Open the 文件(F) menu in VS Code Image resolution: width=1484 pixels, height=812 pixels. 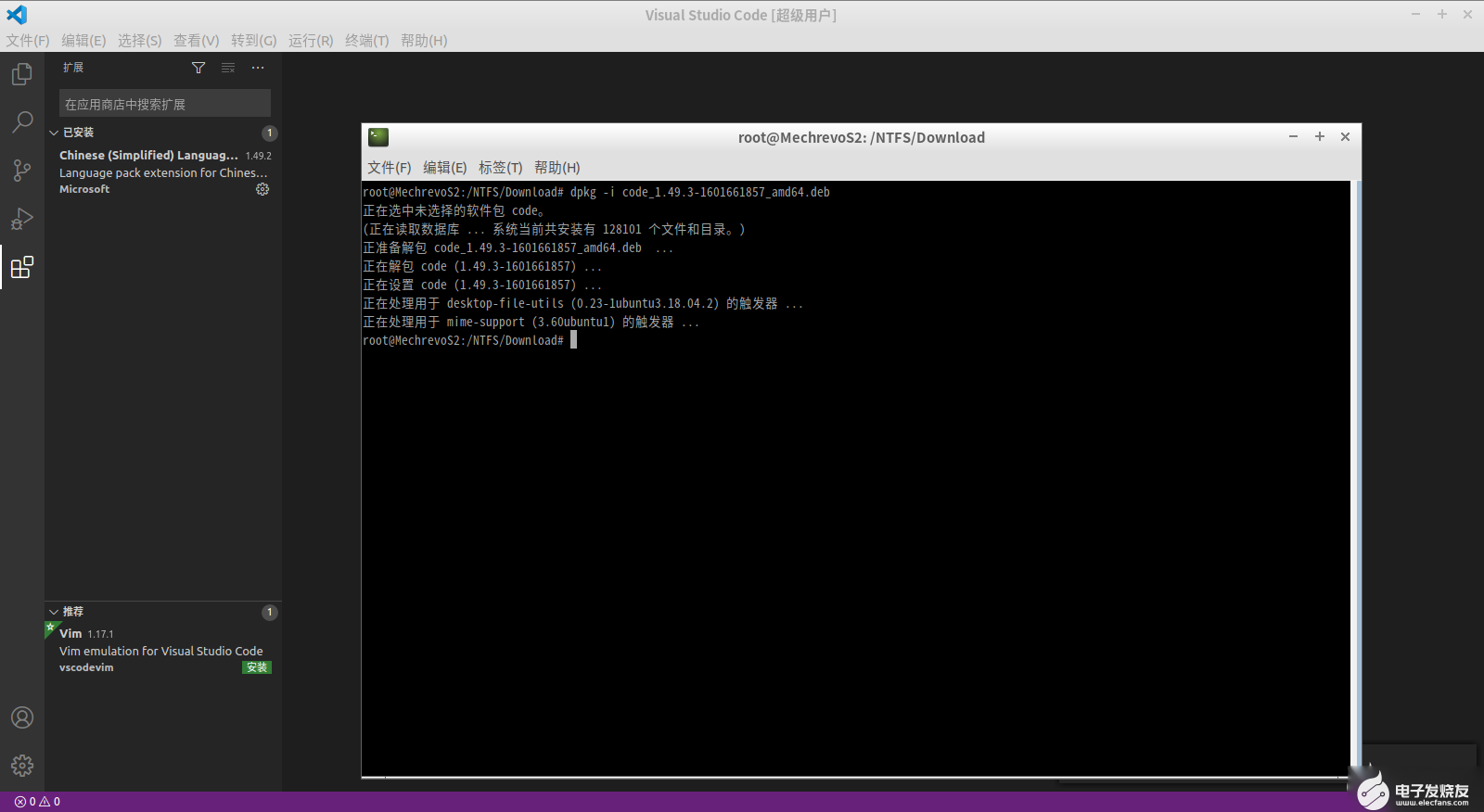(x=28, y=41)
